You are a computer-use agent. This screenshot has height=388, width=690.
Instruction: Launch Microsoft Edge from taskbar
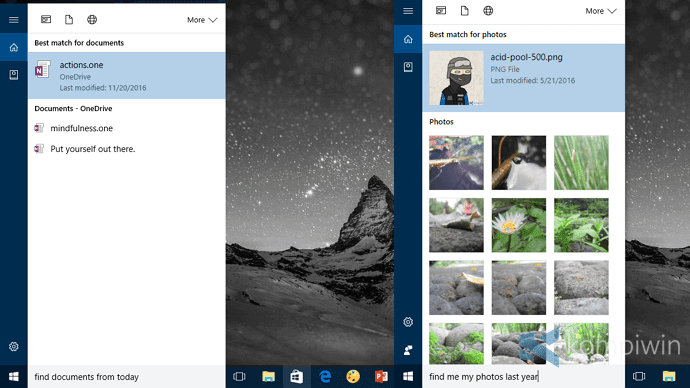coord(325,377)
